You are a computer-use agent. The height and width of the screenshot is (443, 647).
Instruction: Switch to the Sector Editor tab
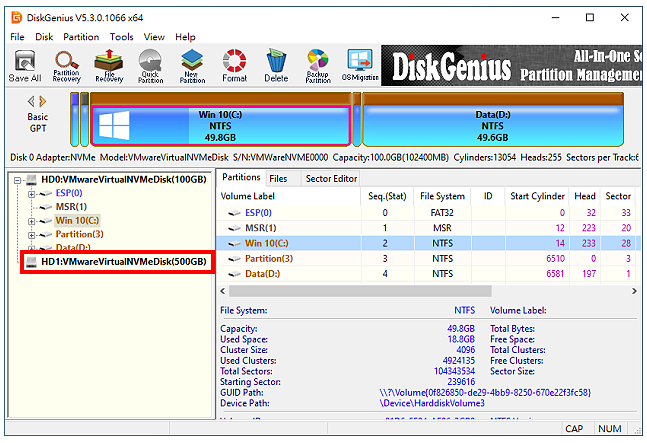(331, 179)
